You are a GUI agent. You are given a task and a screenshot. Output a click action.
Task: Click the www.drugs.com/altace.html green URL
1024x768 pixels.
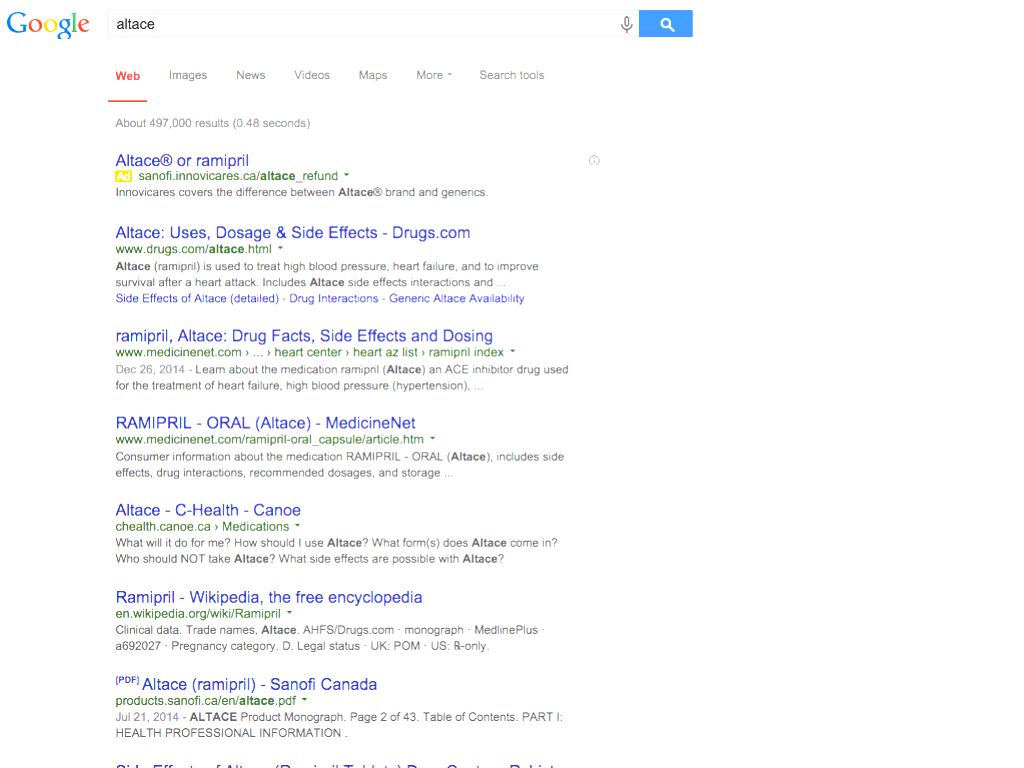[193, 249]
